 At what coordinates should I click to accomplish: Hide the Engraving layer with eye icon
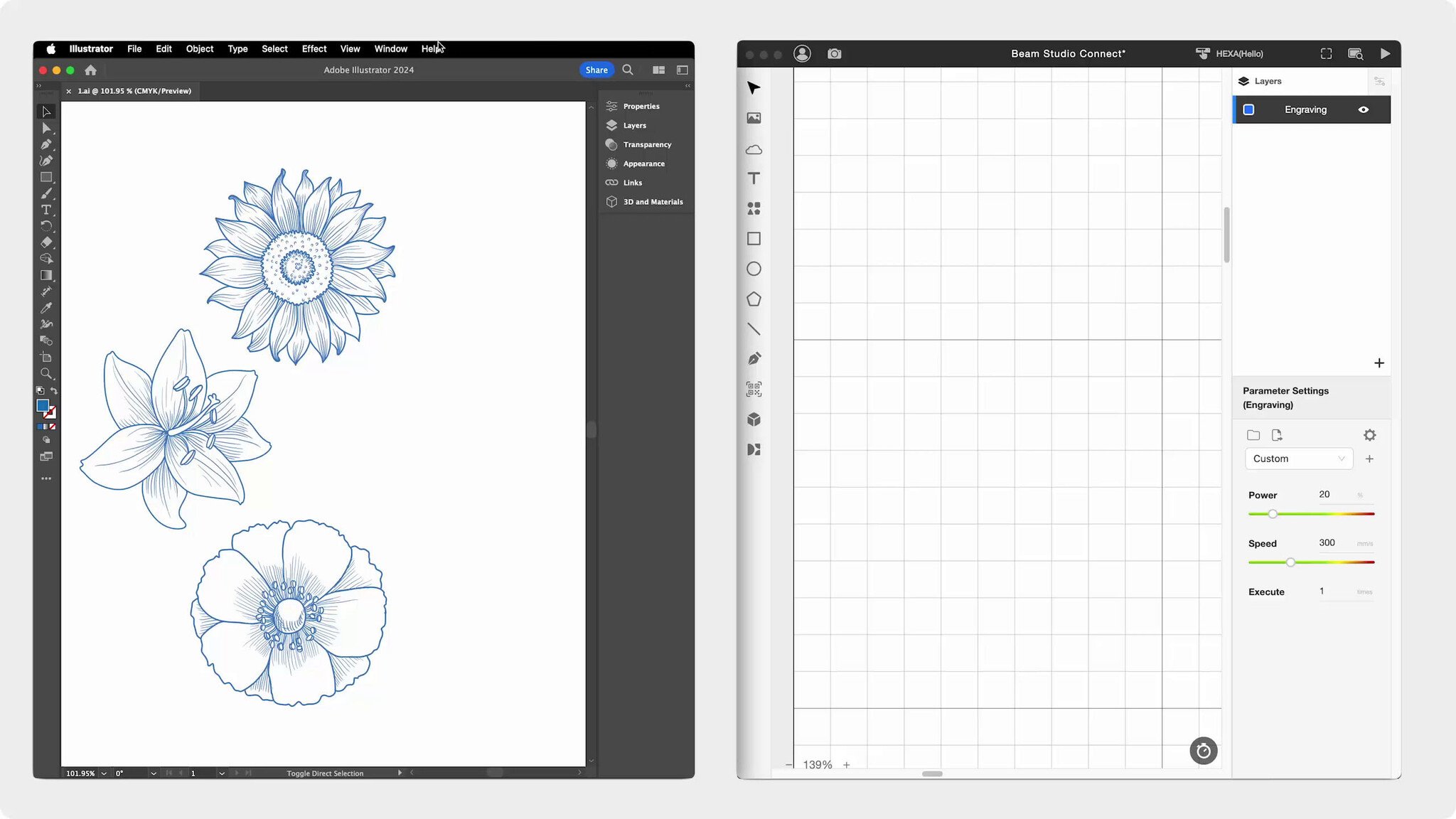(1363, 109)
